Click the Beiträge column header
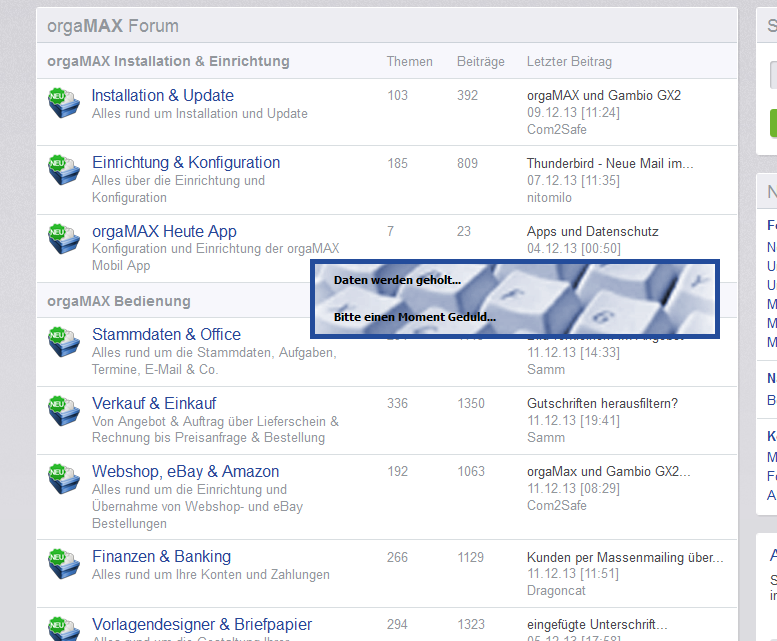Screen dimensions: 777x641 tap(481, 61)
